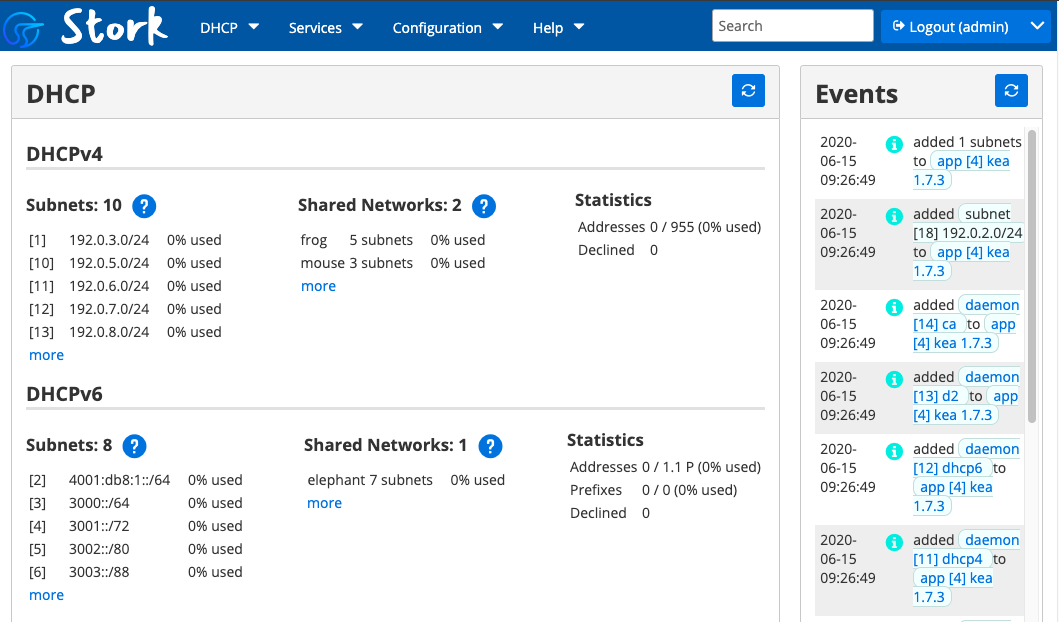Click the Logout (admin) button
1059x622 pixels.
[x=951, y=26]
